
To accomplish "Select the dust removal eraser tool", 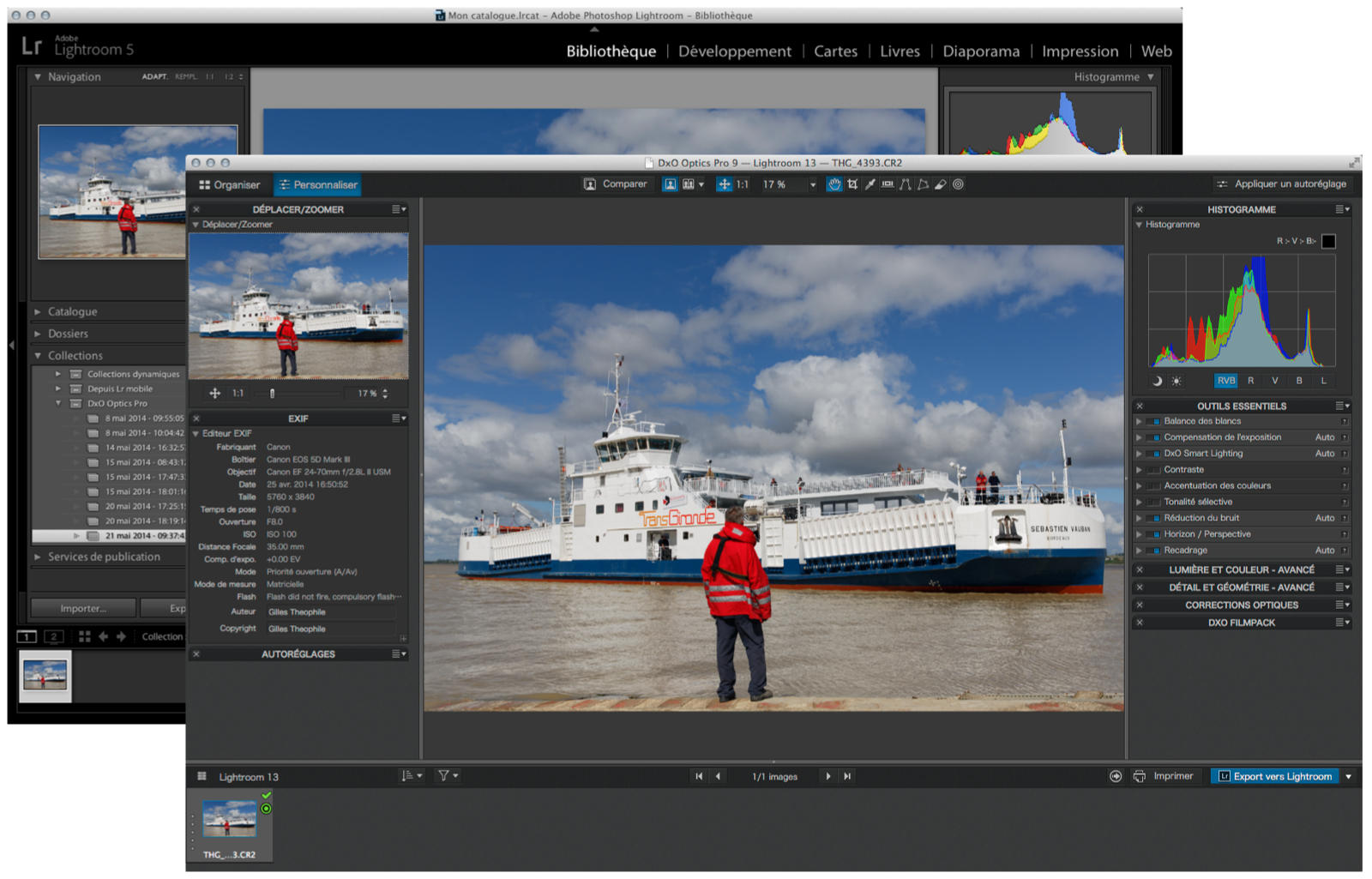I will pos(940,184).
